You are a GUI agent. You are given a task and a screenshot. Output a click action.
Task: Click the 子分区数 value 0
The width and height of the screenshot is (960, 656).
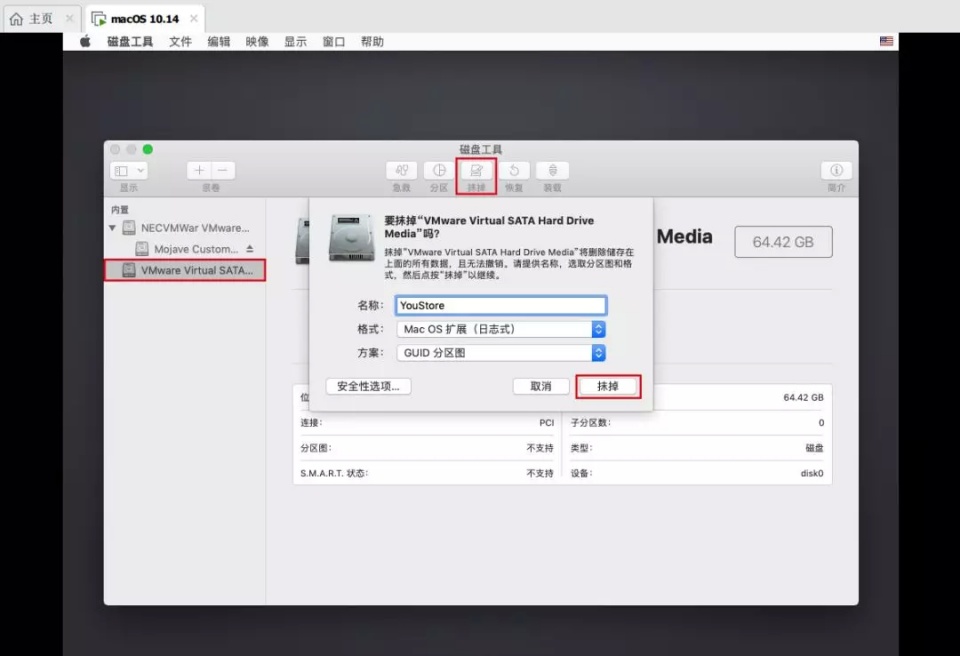click(x=821, y=423)
